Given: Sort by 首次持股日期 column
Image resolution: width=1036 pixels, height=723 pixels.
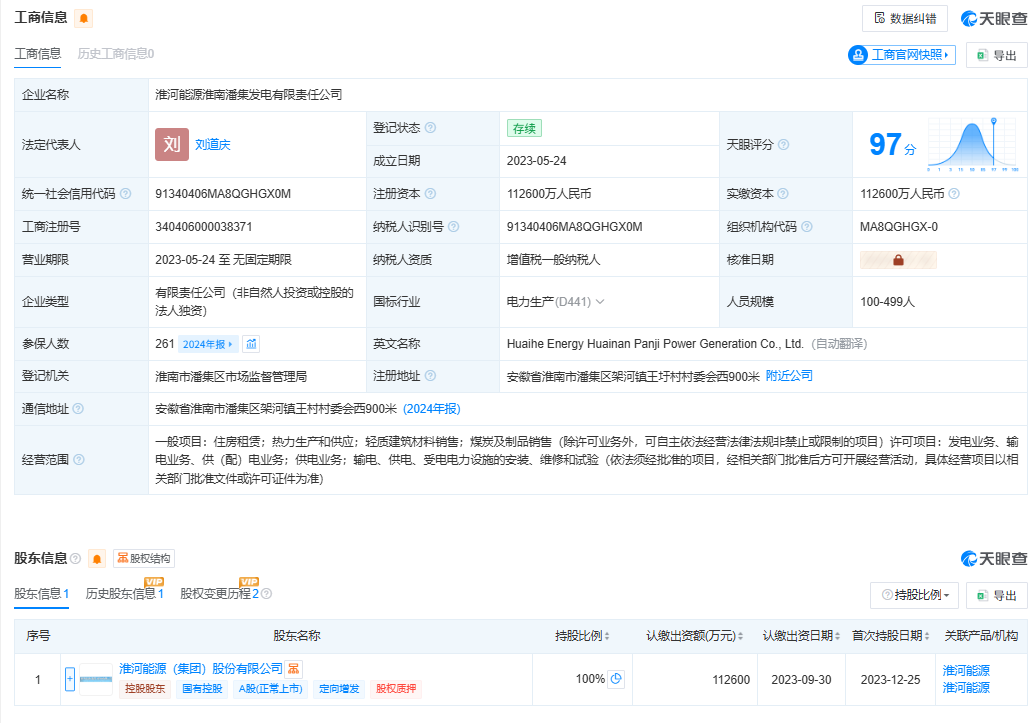Looking at the screenshot, I should (x=888, y=636).
